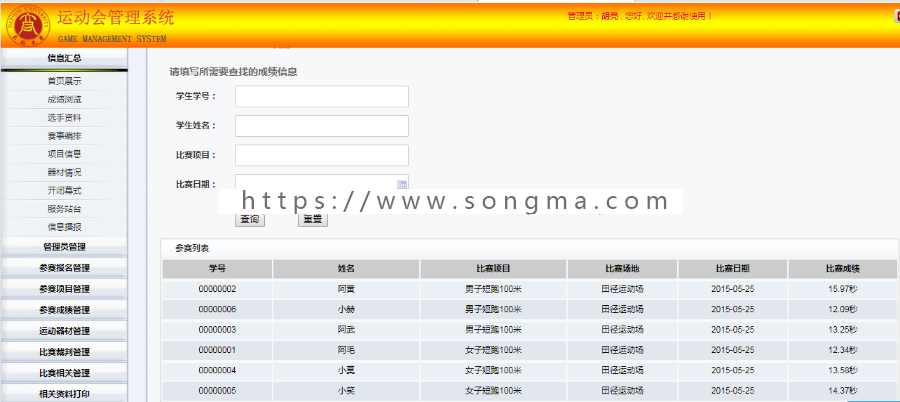Expand the 参赛报名管理 sidebar section
The width and height of the screenshot is (900, 402).
coord(64,268)
